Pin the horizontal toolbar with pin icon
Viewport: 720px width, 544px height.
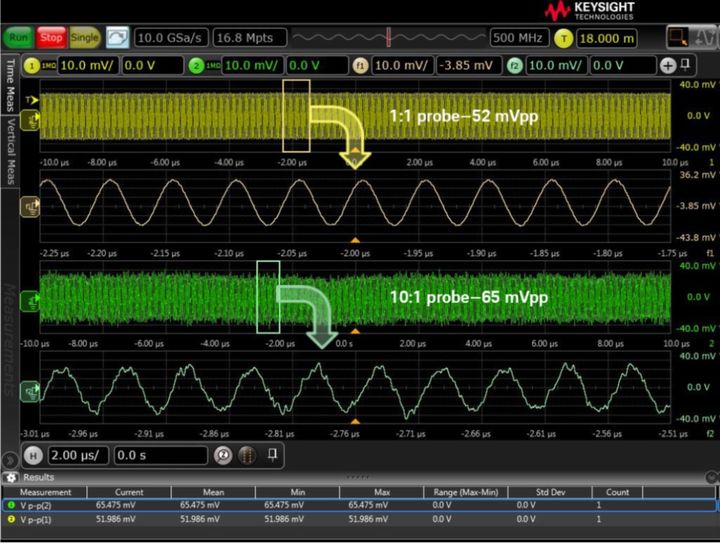coord(271,454)
